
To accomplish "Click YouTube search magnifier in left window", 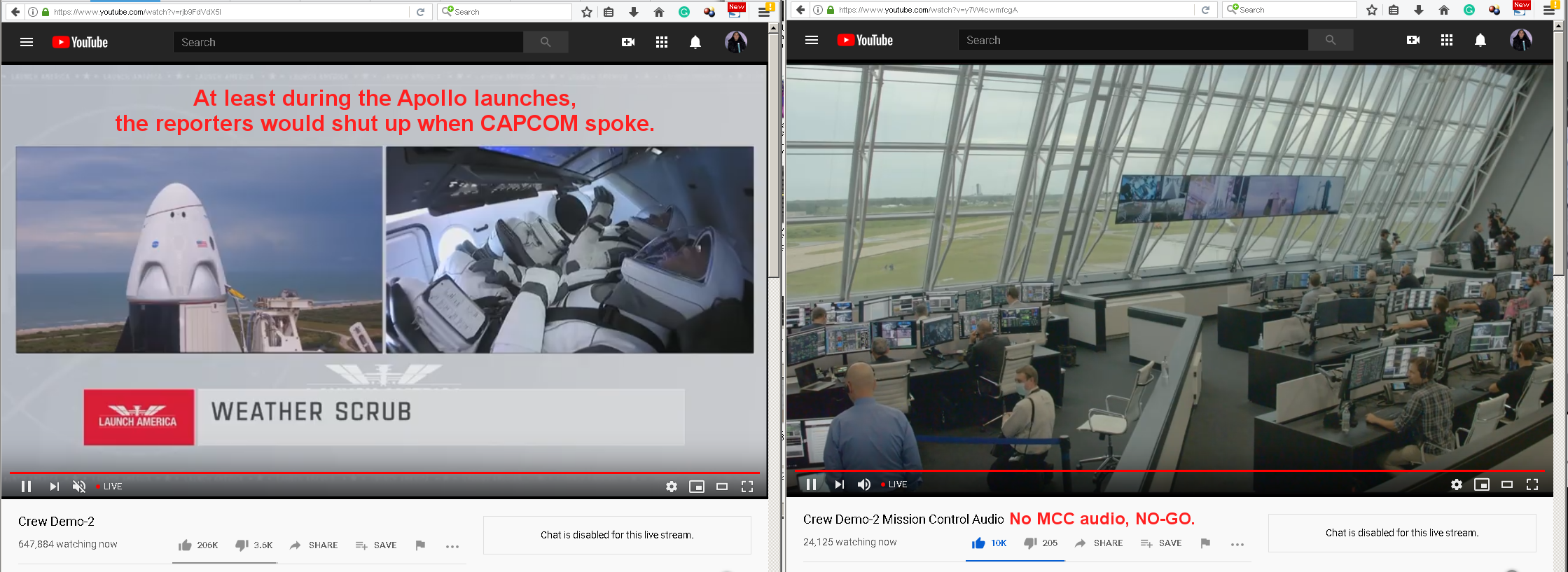I will point(546,42).
